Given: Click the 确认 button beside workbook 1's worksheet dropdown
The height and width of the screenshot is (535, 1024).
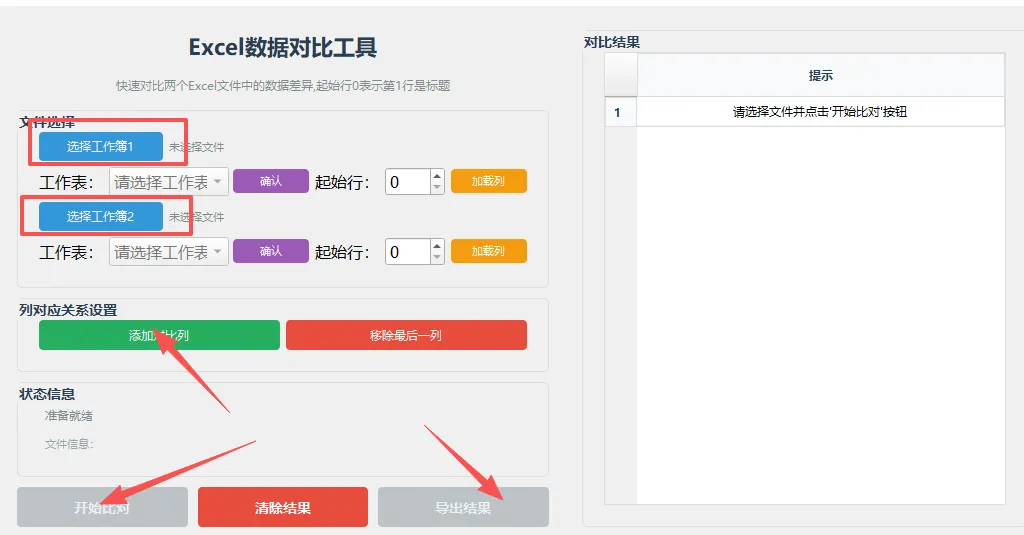Looking at the screenshot, I should (270, 181).
